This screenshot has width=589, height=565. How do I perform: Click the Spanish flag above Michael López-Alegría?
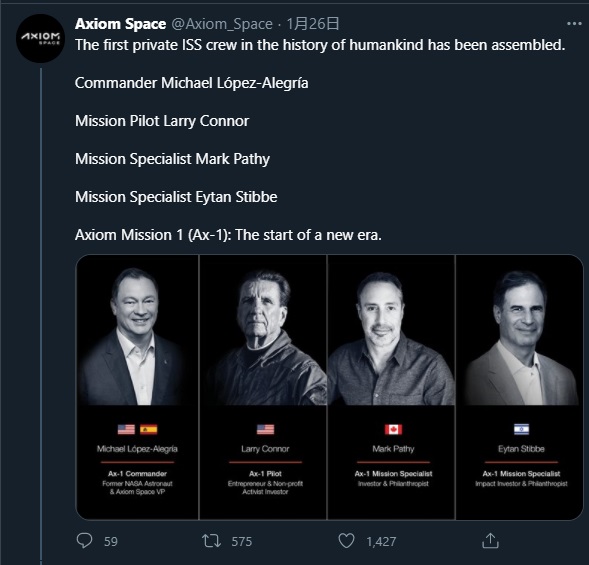148,429
